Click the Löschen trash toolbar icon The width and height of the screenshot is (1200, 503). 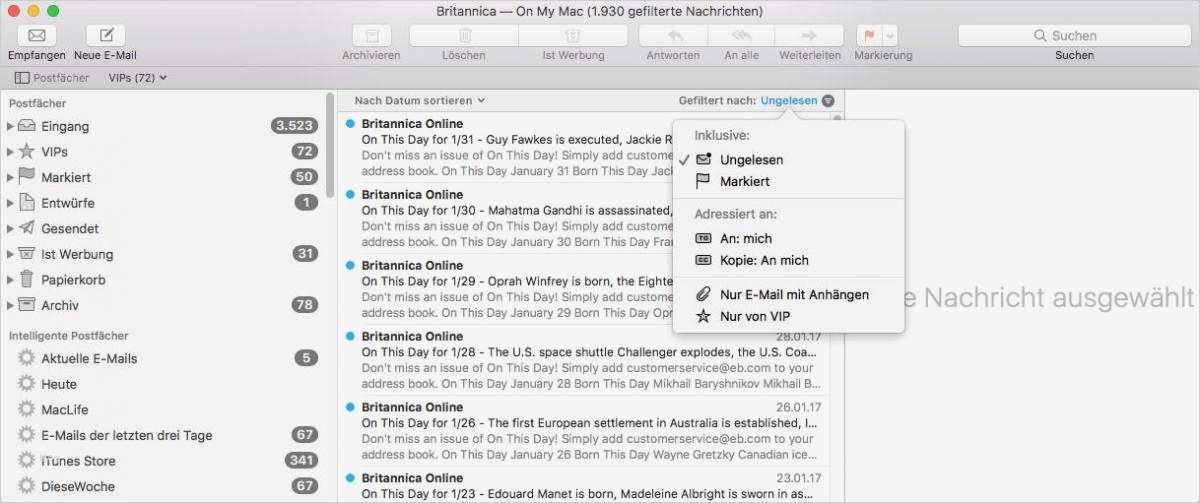(463, 35)
